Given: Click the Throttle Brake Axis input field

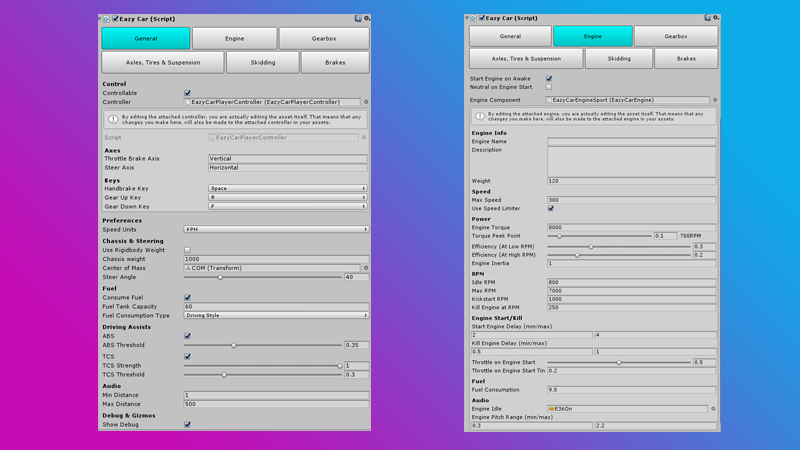Looking at the screenshot, I should pyautogui.click(x=287, y=159).
